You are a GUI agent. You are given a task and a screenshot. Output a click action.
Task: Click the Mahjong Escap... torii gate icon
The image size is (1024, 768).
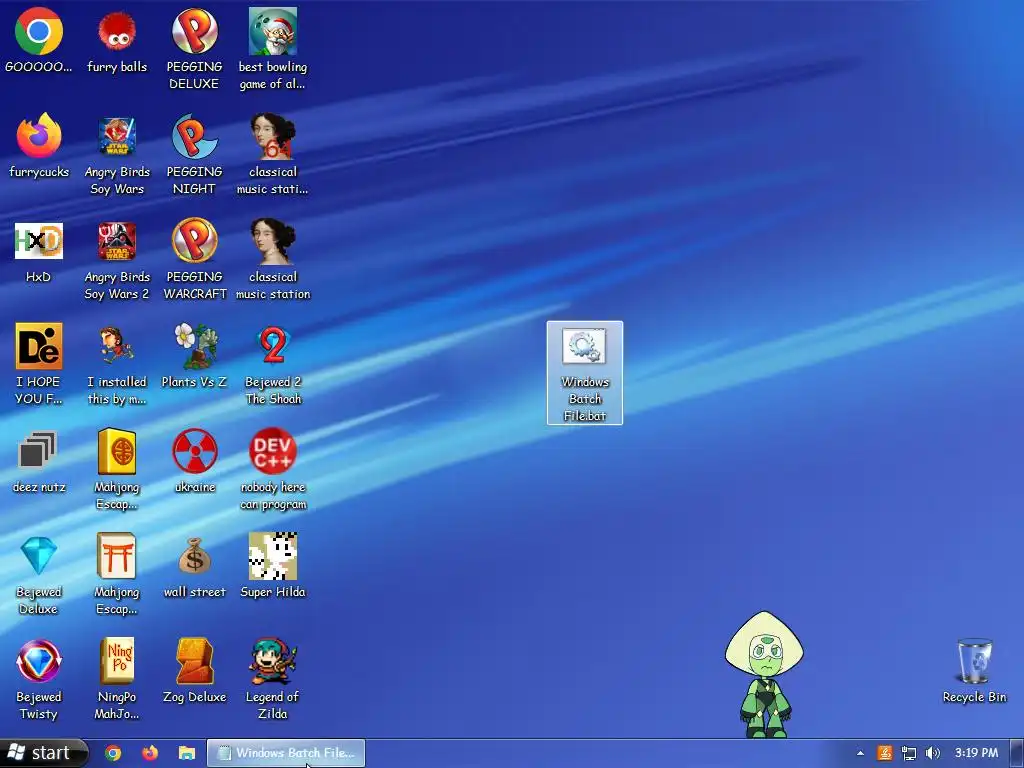click(117, 575)
